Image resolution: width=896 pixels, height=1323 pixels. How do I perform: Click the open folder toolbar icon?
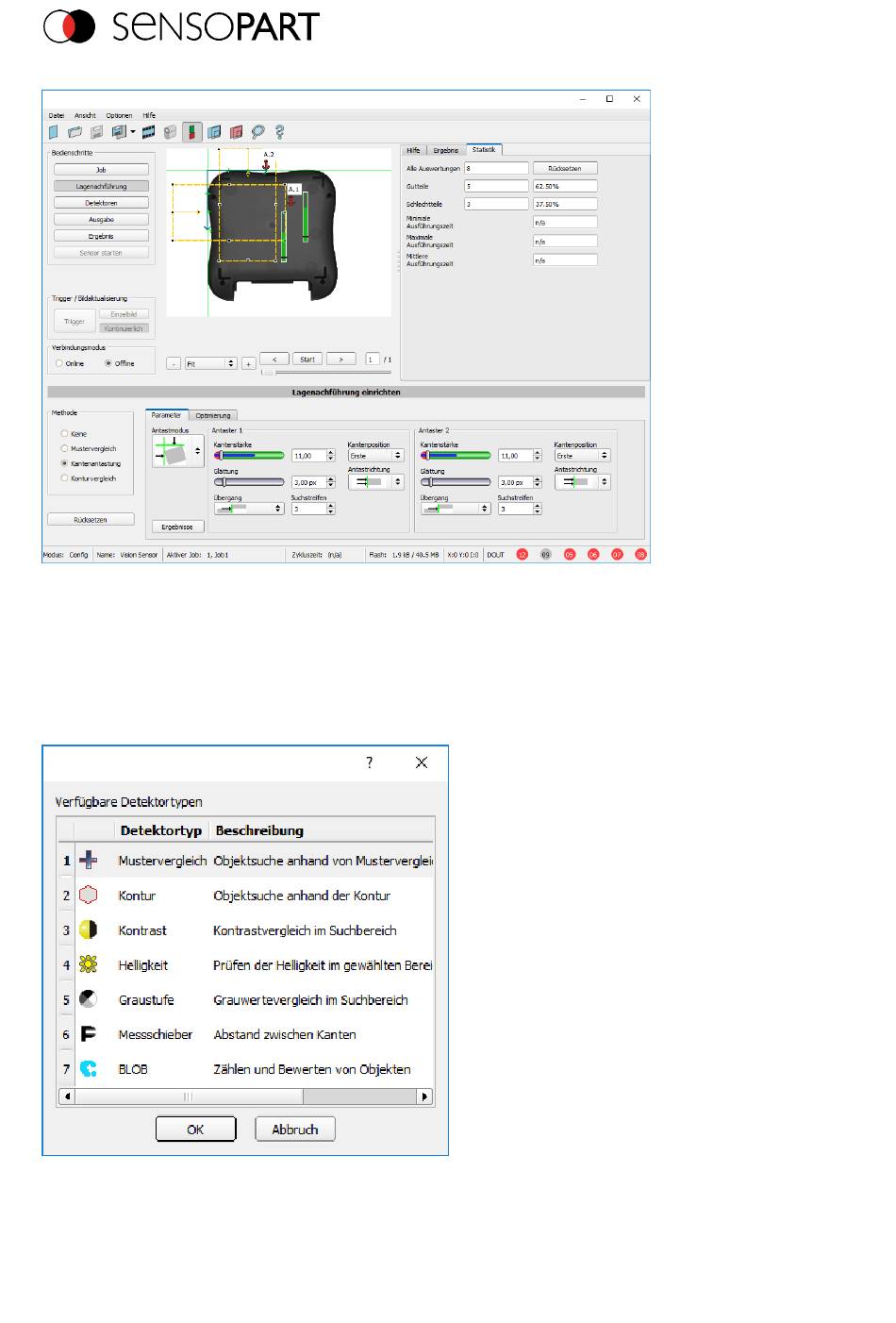[75, 132]
